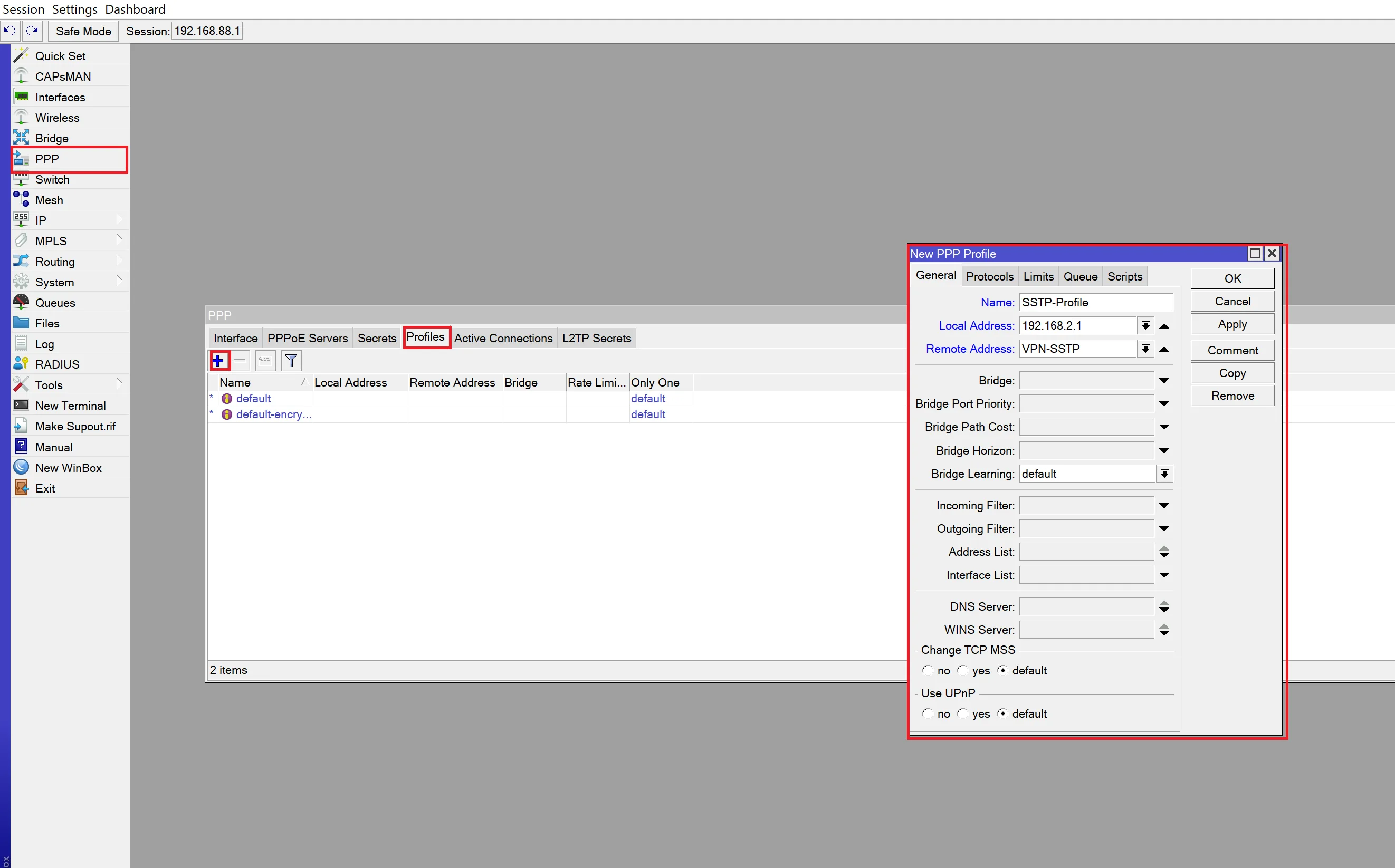Viewport: 1395px width, 868px height.
Task: Maximize the New PPP Profile dialog
Action: pos(1255,253)
